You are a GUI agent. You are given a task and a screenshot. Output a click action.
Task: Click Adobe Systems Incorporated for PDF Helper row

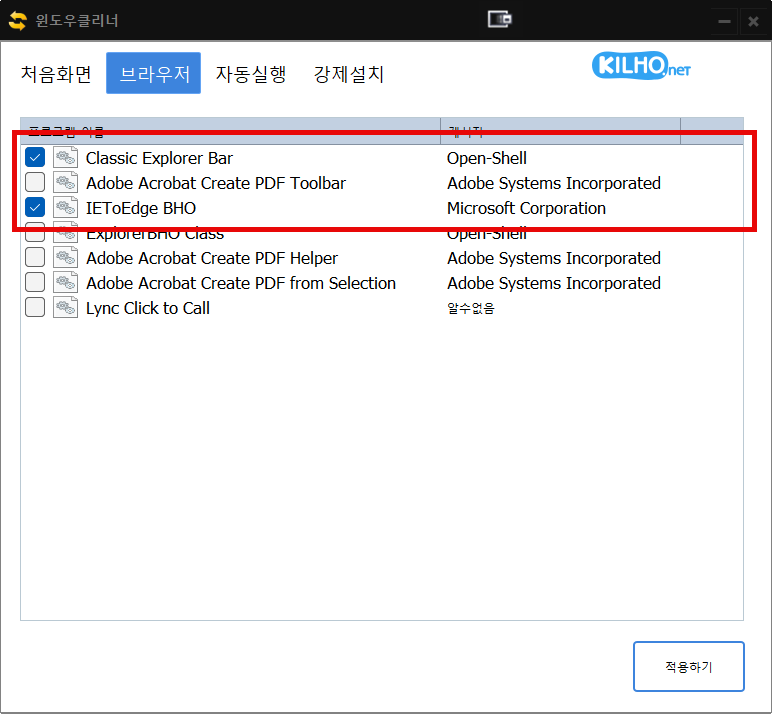point(553,258)
